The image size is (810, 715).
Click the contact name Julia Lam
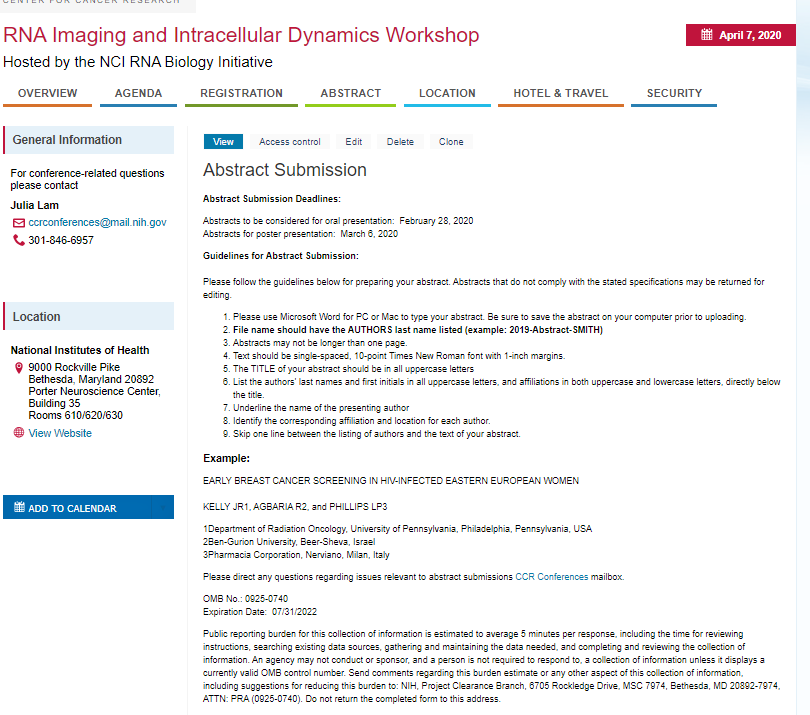(35, 205)
